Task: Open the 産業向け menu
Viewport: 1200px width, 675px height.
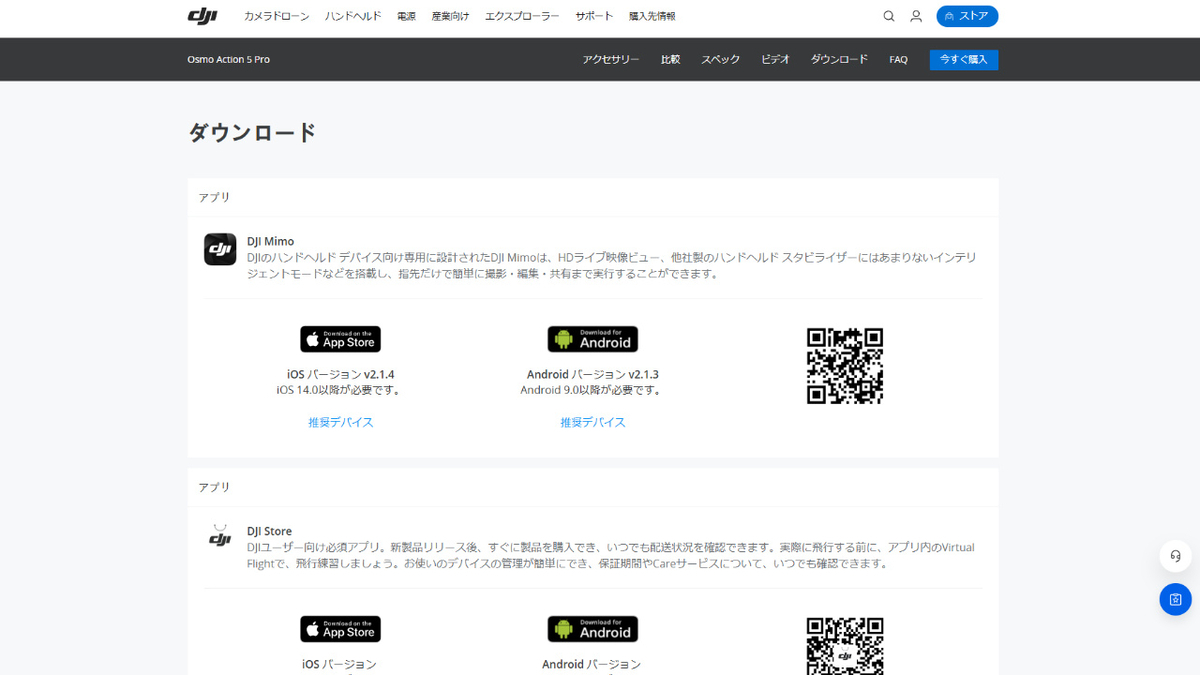Action: tap(450, 17)
